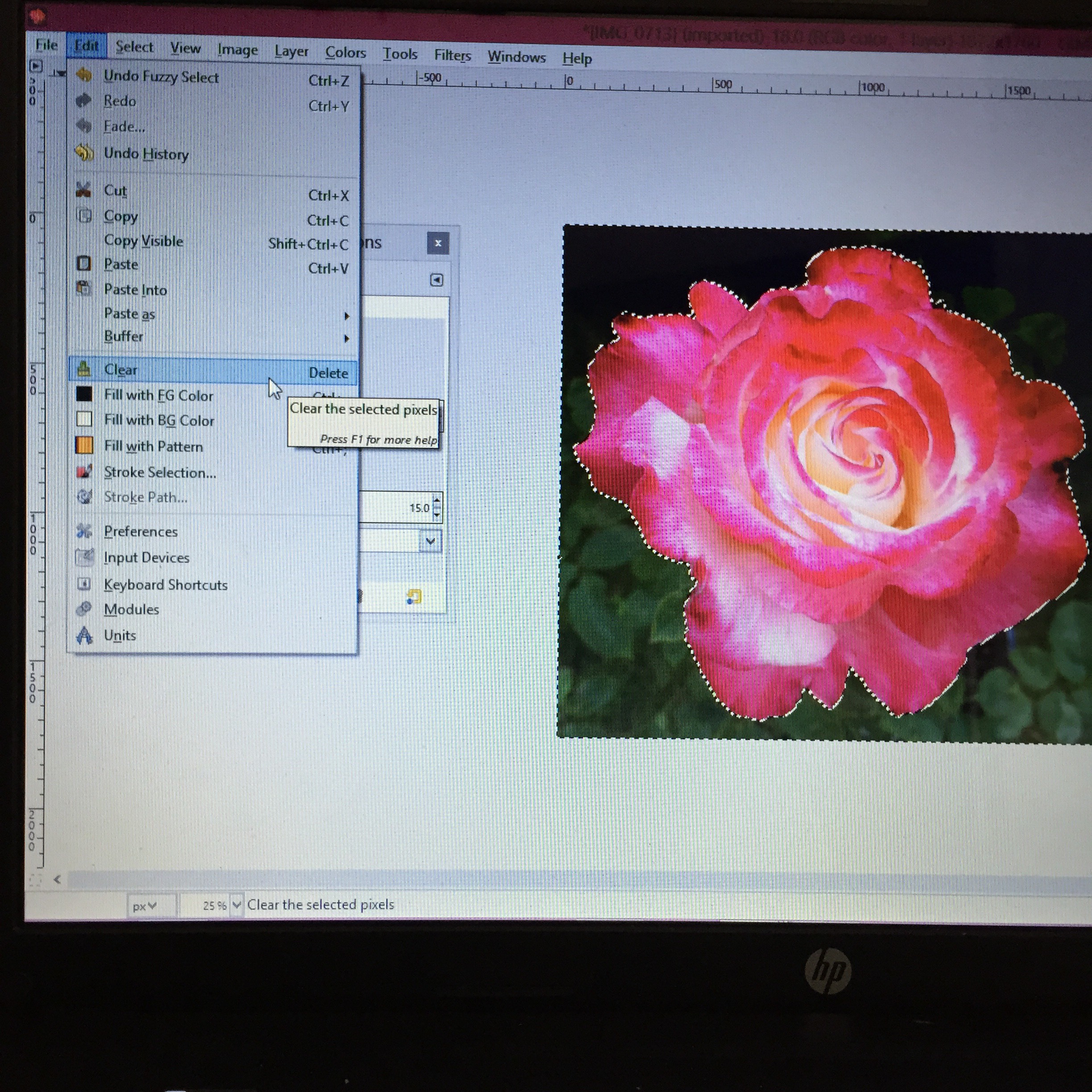Close the tool options dialog

pyautogui.click(x=438, y=243)
